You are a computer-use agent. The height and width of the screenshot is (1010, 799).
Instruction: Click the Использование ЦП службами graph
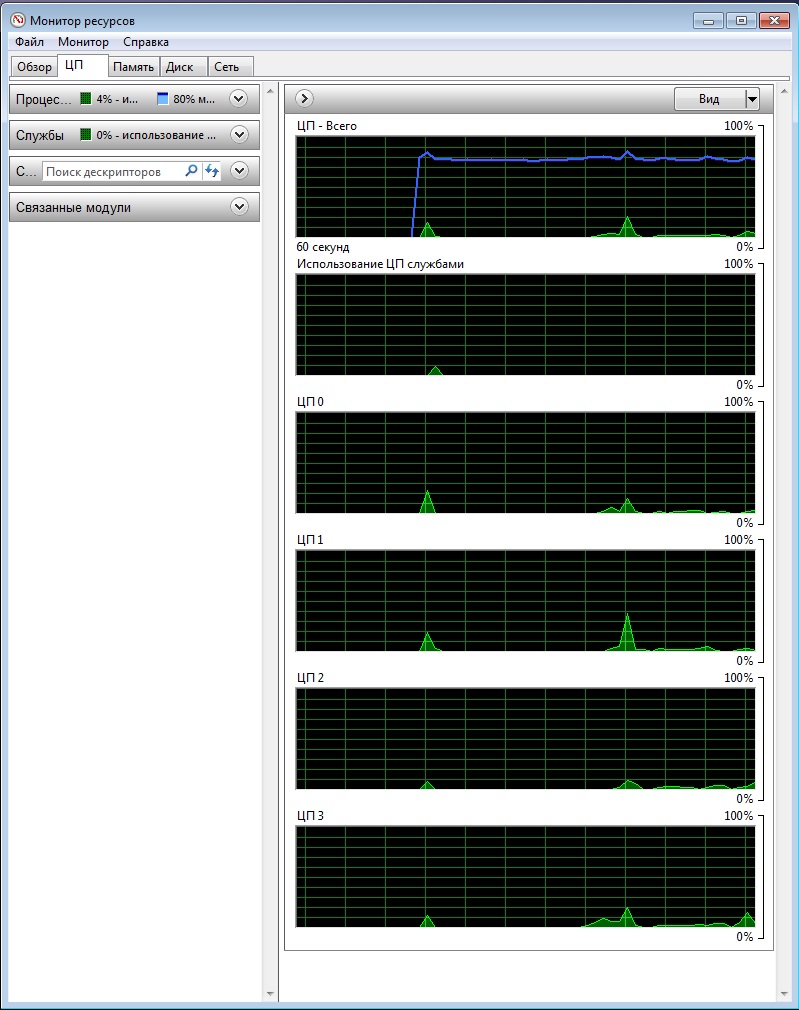tap(525, 325)
